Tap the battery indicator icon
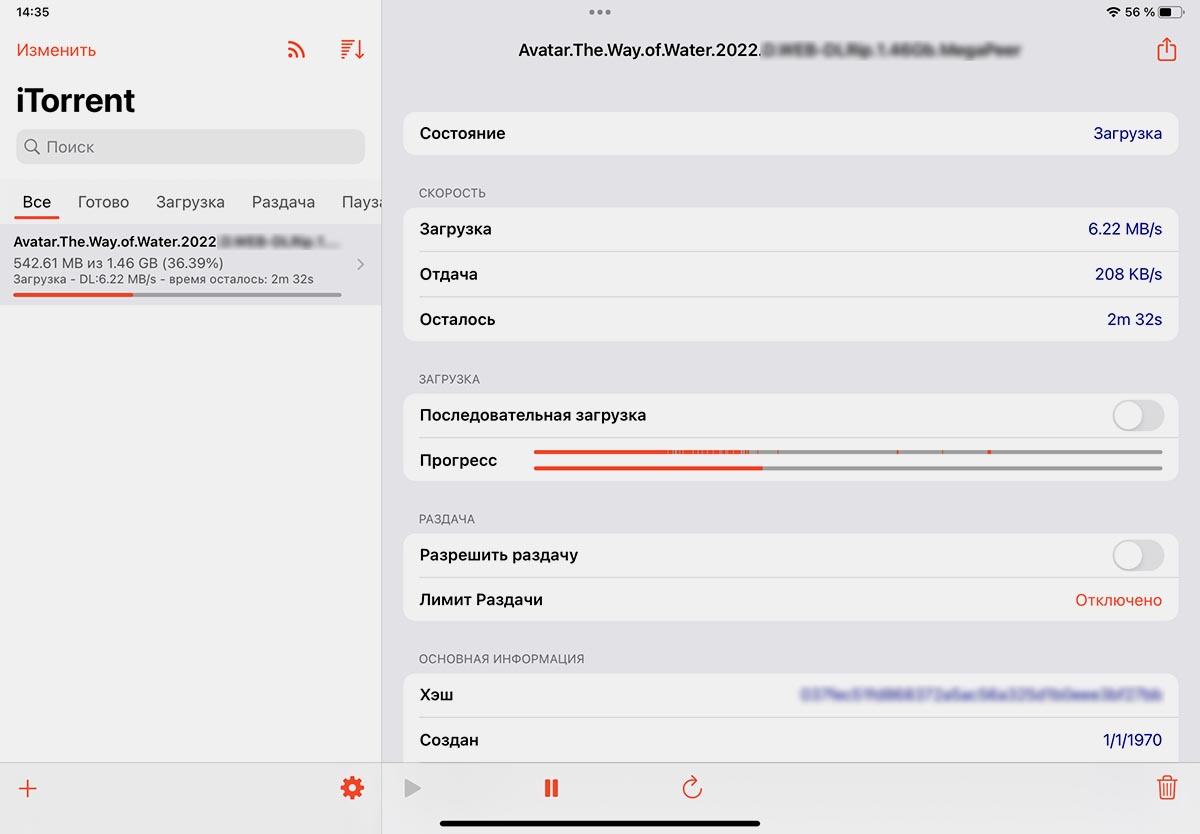 [1171, 12]
